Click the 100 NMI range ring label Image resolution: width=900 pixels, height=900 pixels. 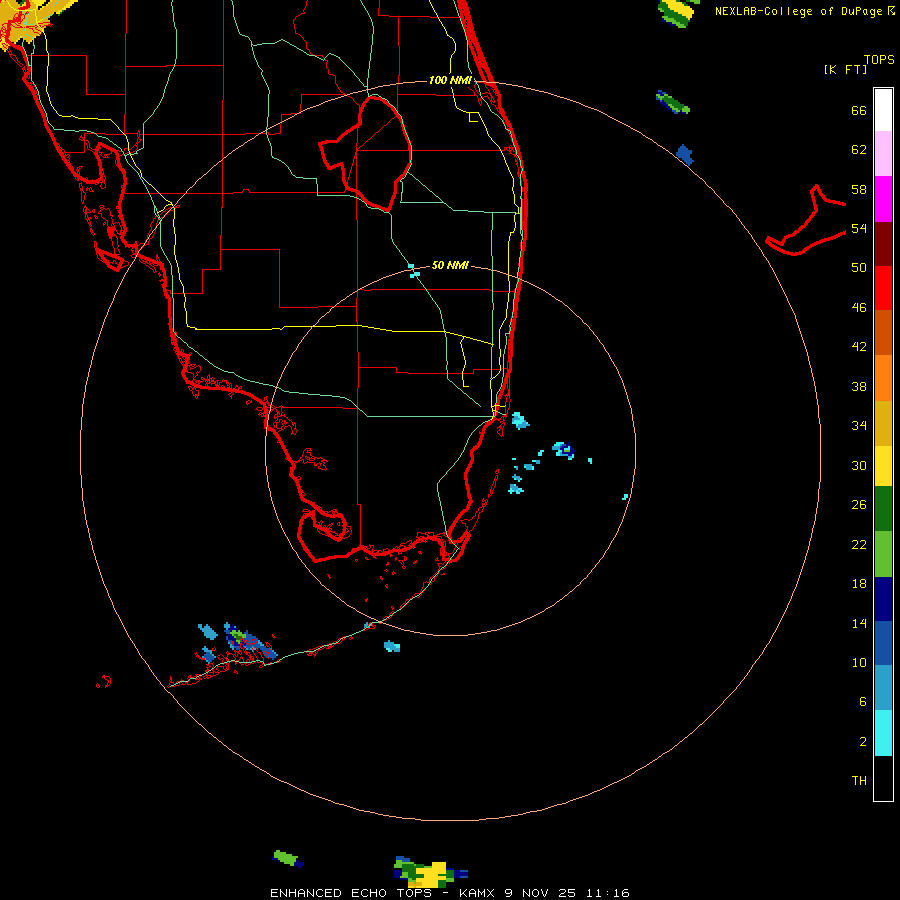(x=450, y=80)
